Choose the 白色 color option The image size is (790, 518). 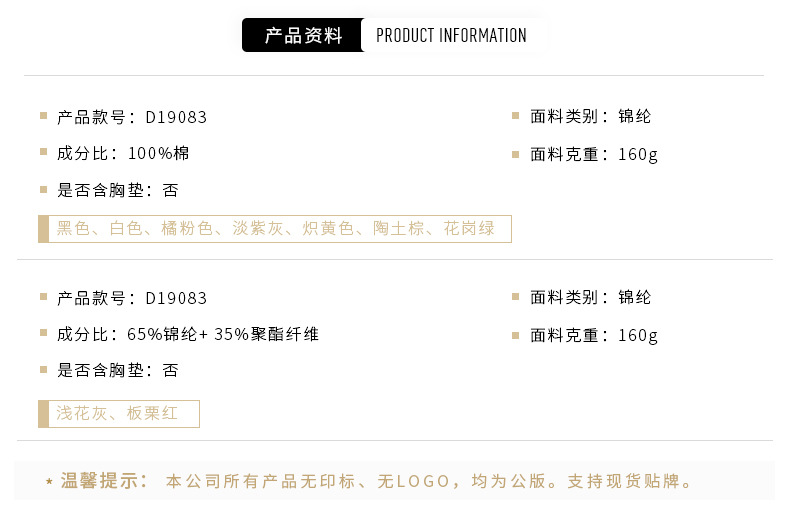pos(126,229)
